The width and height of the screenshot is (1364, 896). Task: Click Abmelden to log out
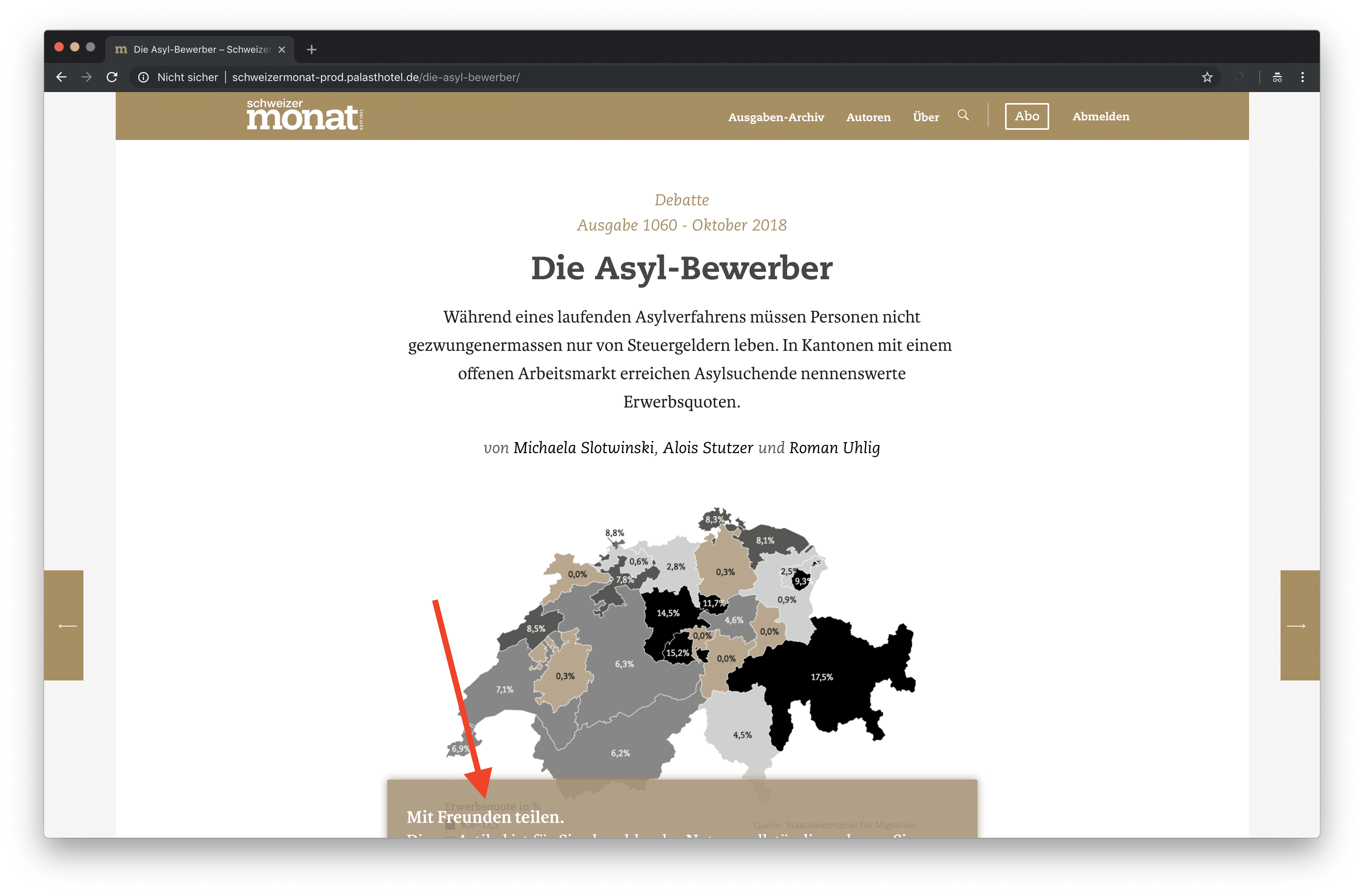tap(1101, 116)
